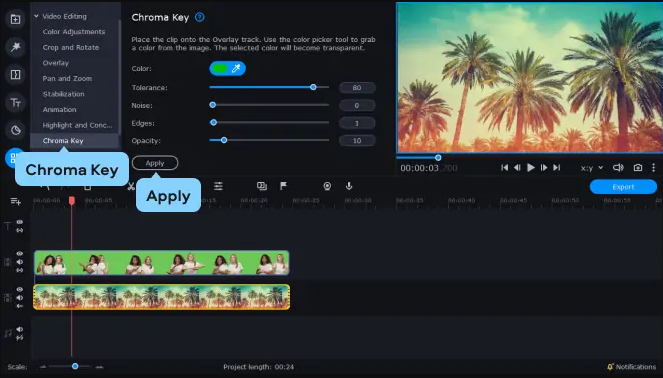Play the preview video
The height and width of the screenshot is (378, 663).
click(x=531, y=168)
